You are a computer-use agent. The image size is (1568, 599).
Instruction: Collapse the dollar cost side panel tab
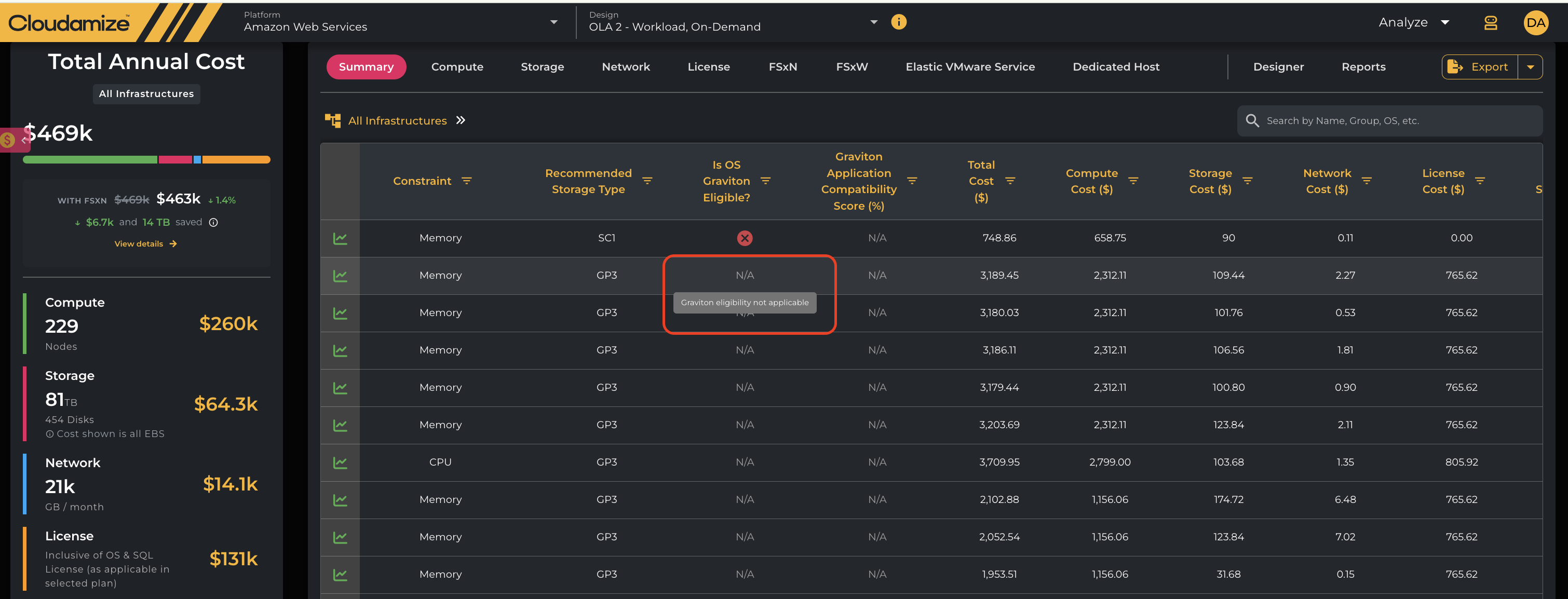pos(15,140)
